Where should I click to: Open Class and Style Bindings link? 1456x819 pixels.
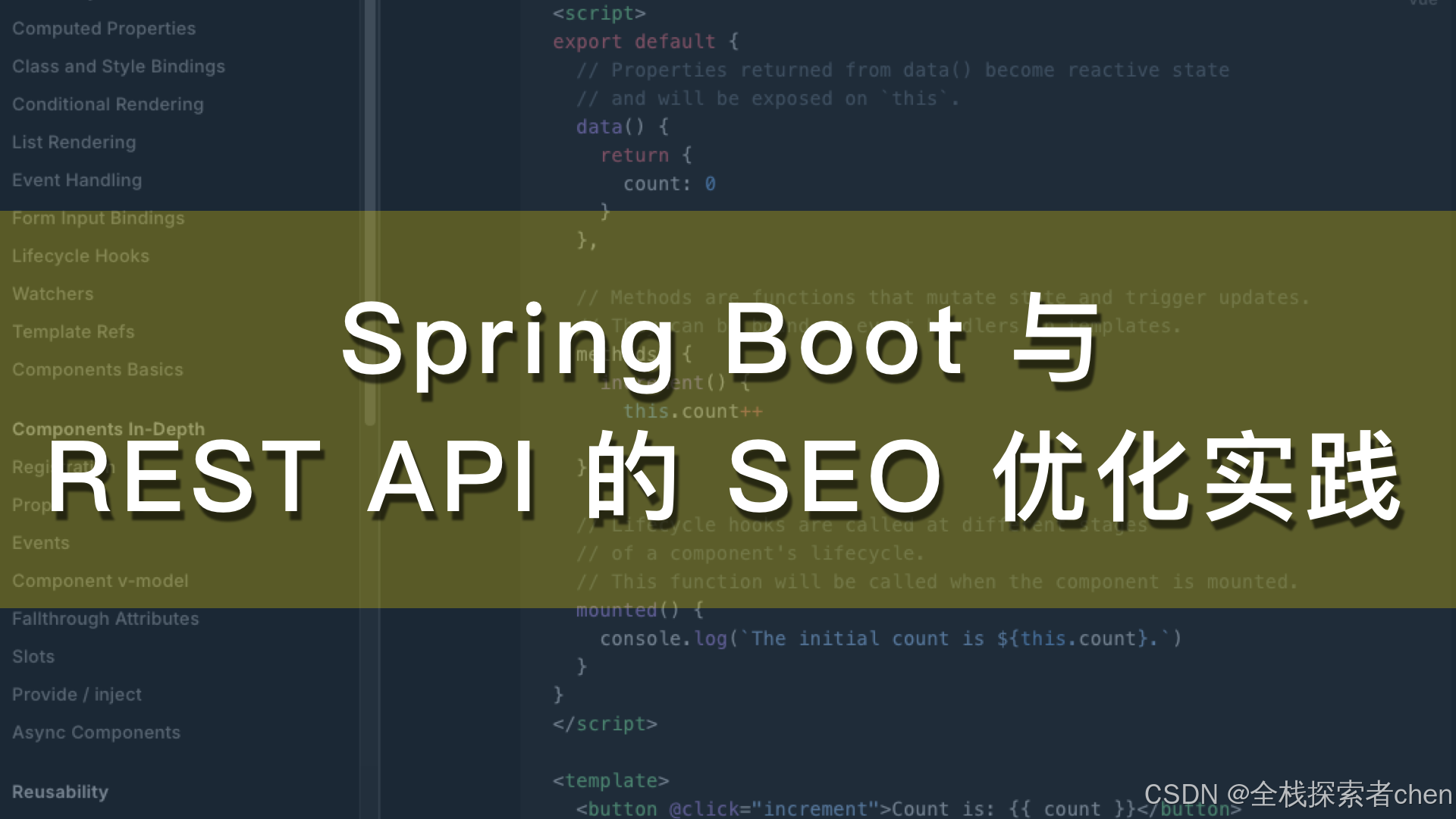tap(118, 66)
